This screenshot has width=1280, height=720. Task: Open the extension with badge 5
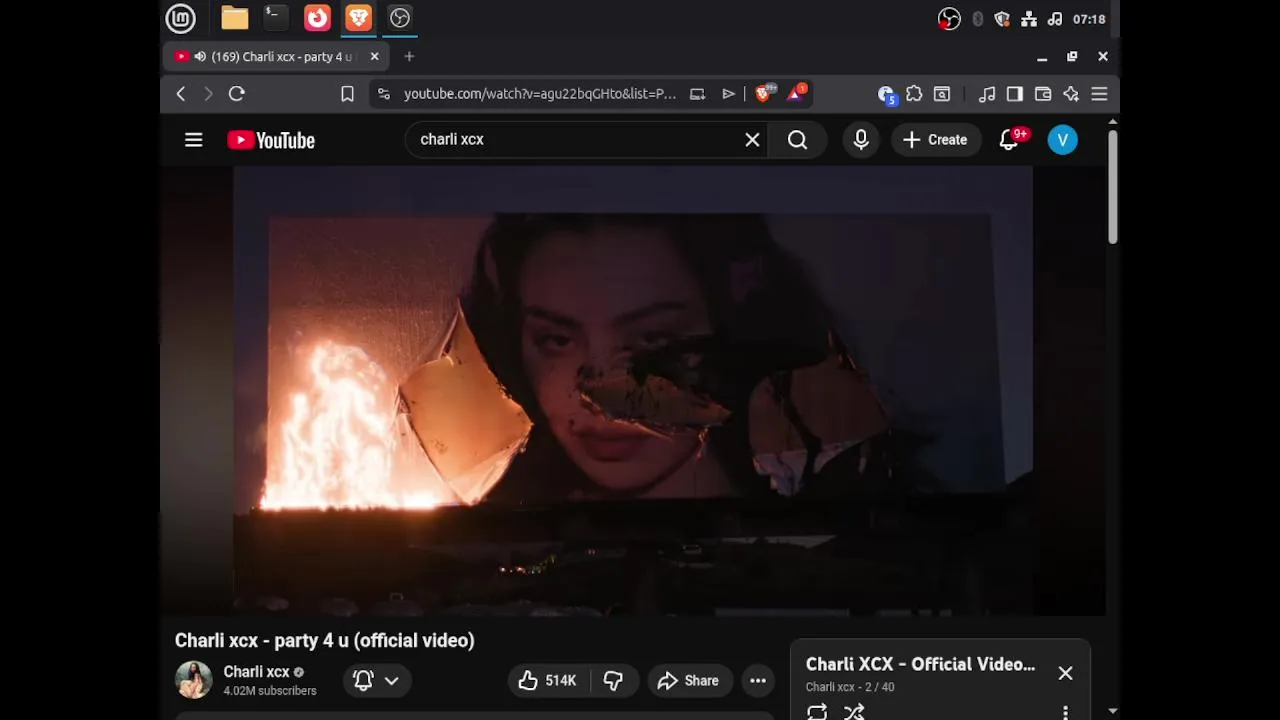[886, 94]
